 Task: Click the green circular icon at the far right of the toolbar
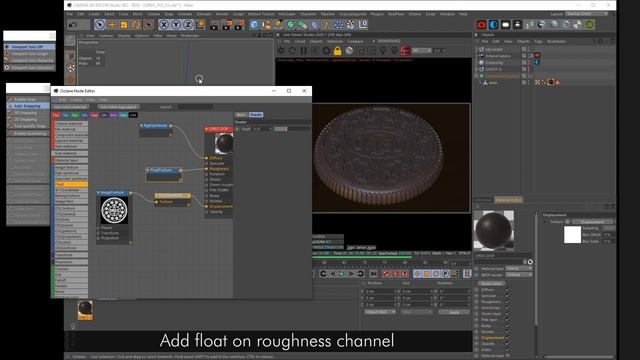point(589,25)
